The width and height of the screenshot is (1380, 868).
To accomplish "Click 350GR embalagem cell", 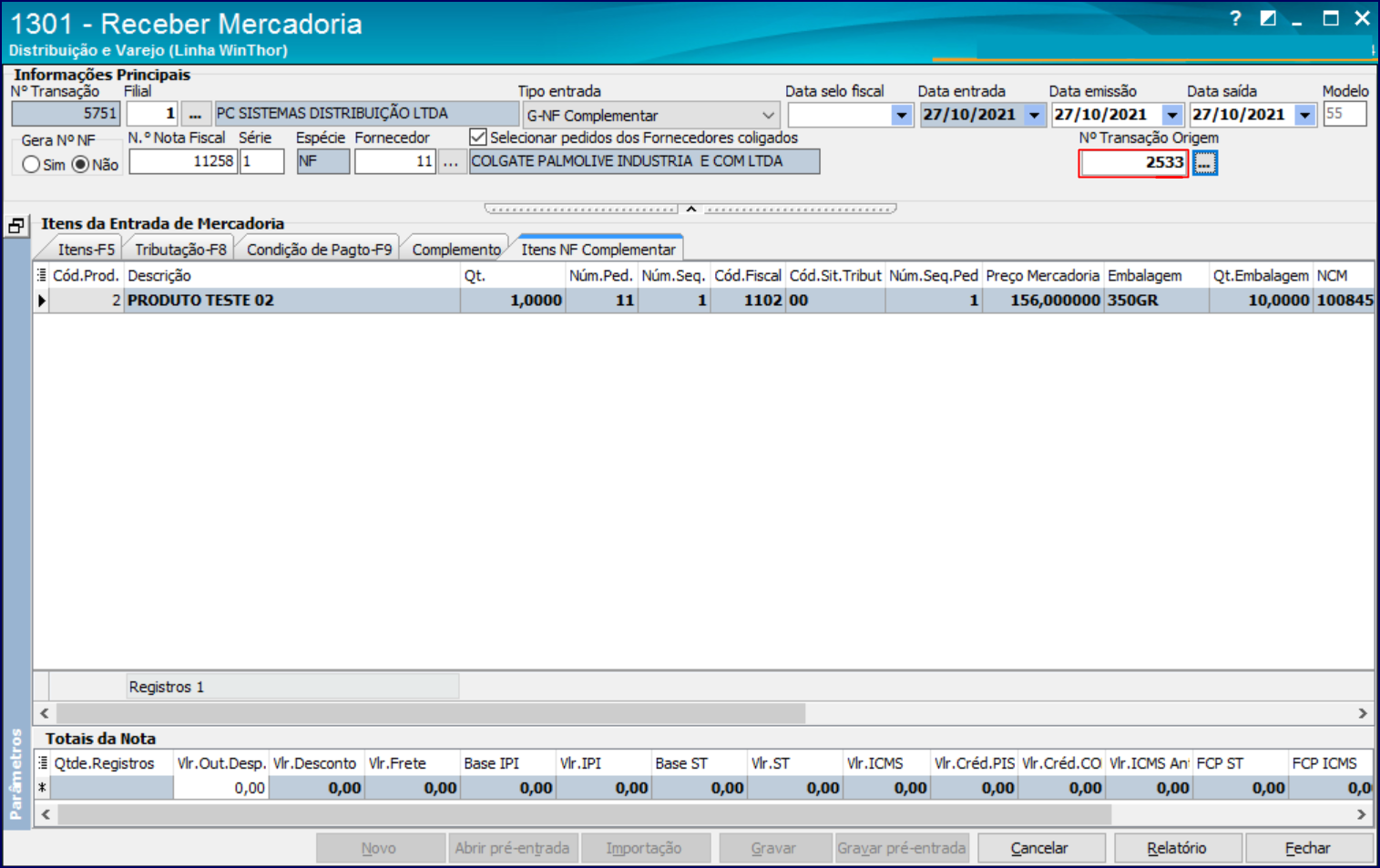I will (1156, 301).
